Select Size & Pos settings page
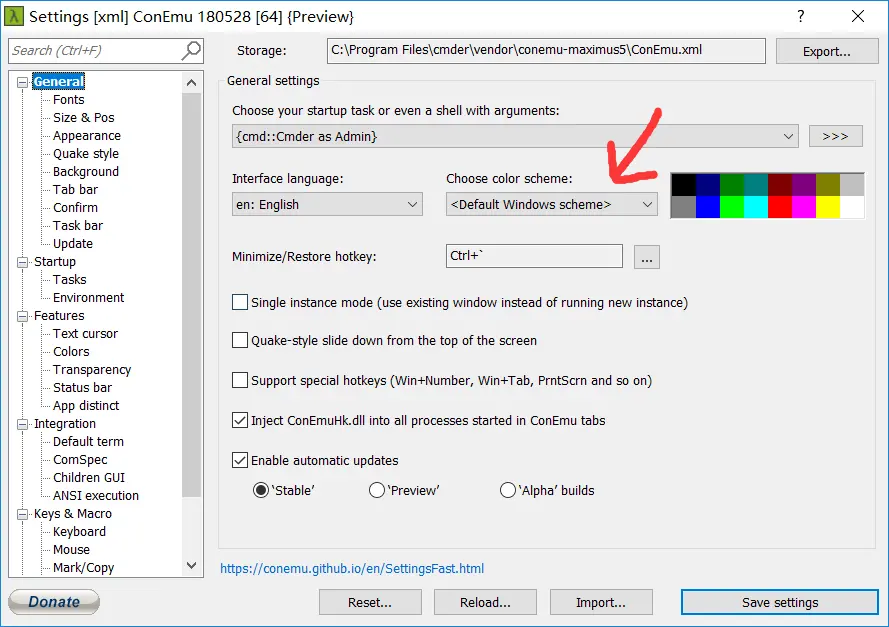This screenshot has width=889, height=627. [84, 117]
